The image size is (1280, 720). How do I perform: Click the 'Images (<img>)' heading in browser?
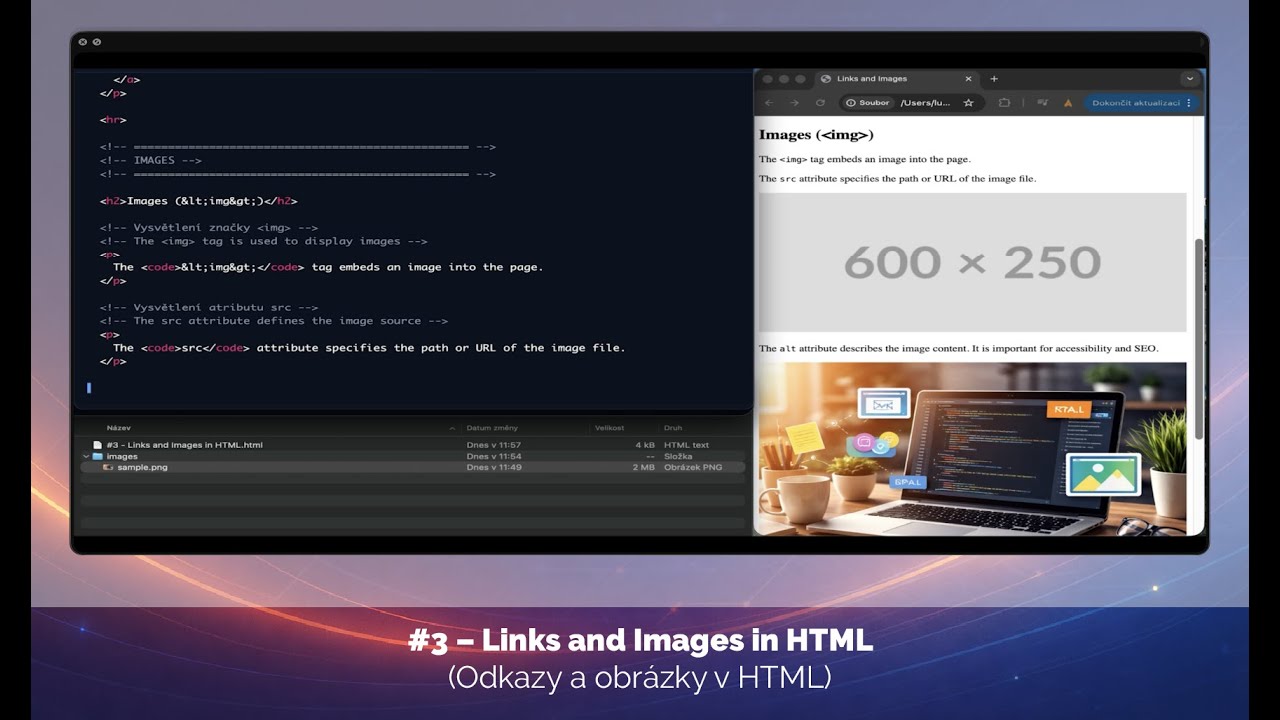click(x=816, y=134)
